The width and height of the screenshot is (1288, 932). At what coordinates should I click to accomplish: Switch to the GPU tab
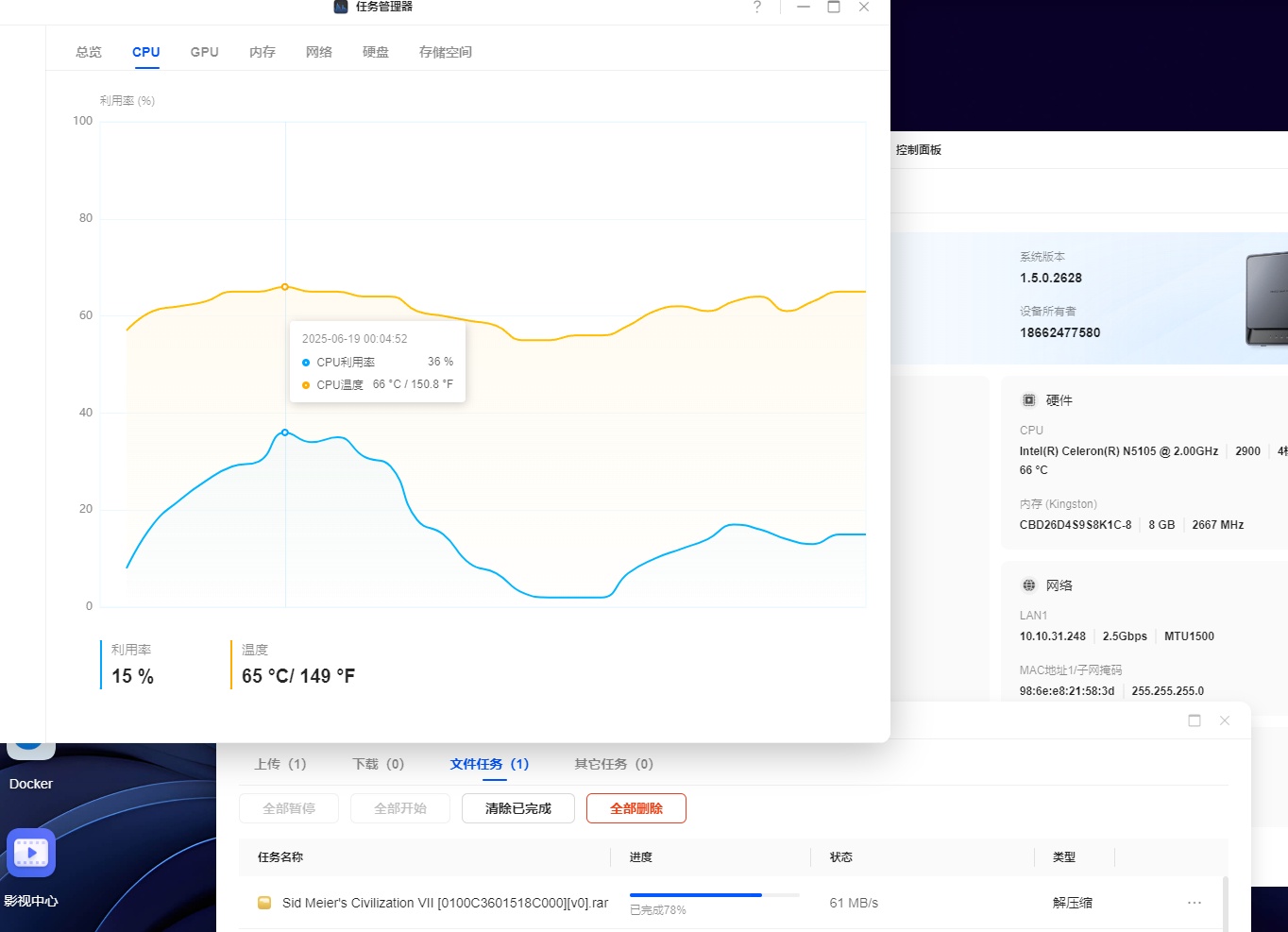point(204,52)
